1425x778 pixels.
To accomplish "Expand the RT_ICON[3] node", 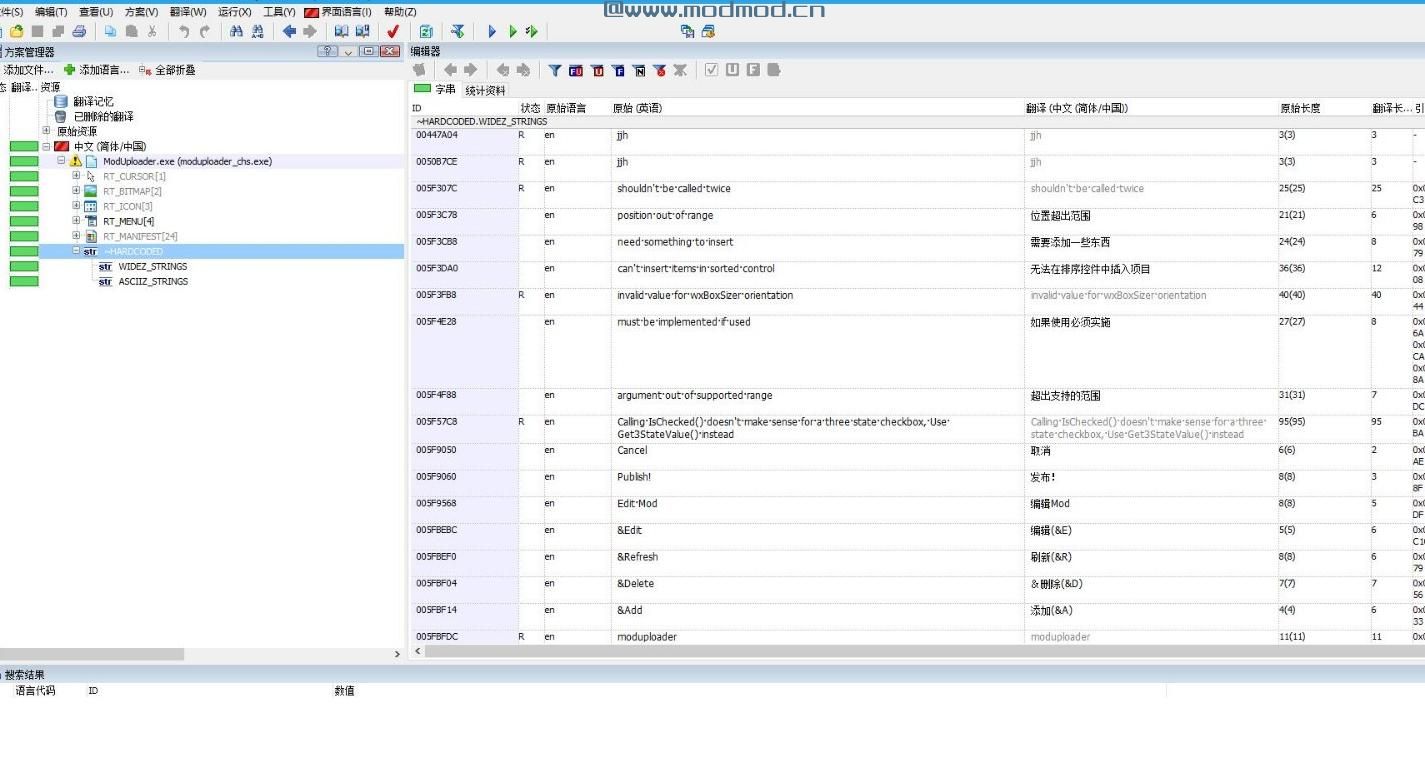I will click(x=76, y=205).
